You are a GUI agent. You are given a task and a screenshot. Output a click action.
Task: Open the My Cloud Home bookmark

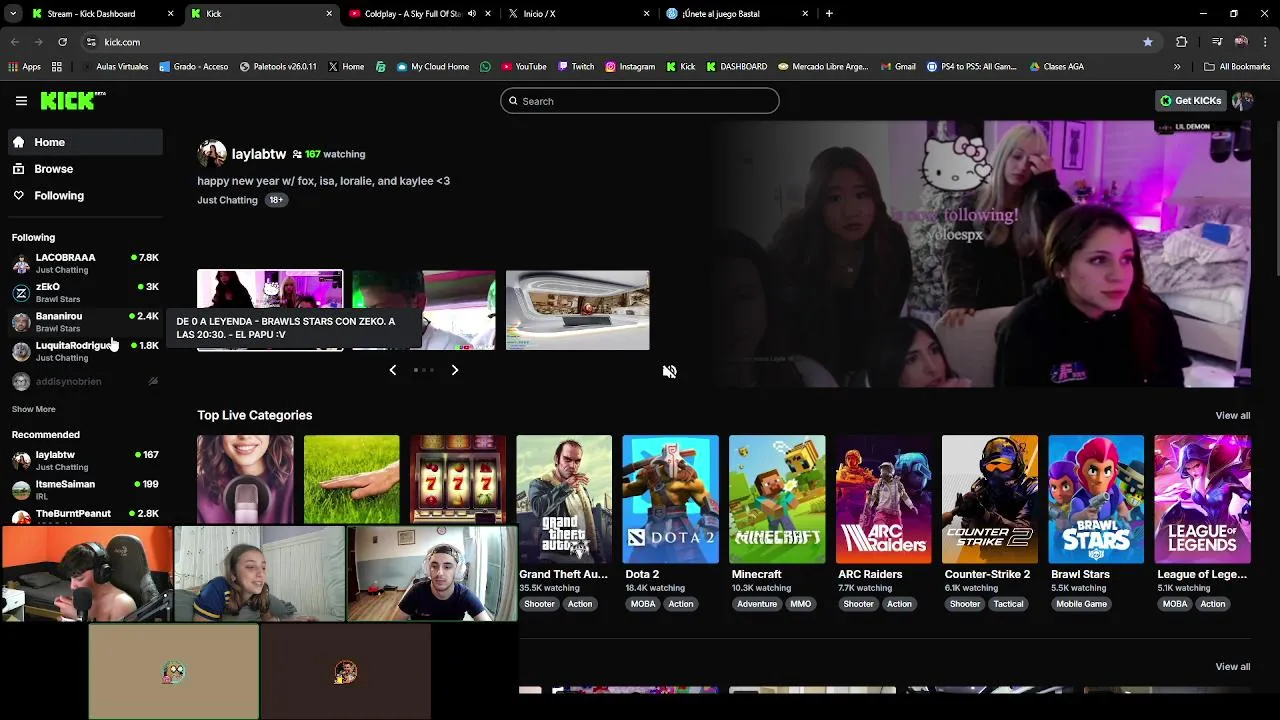(433, 67)
